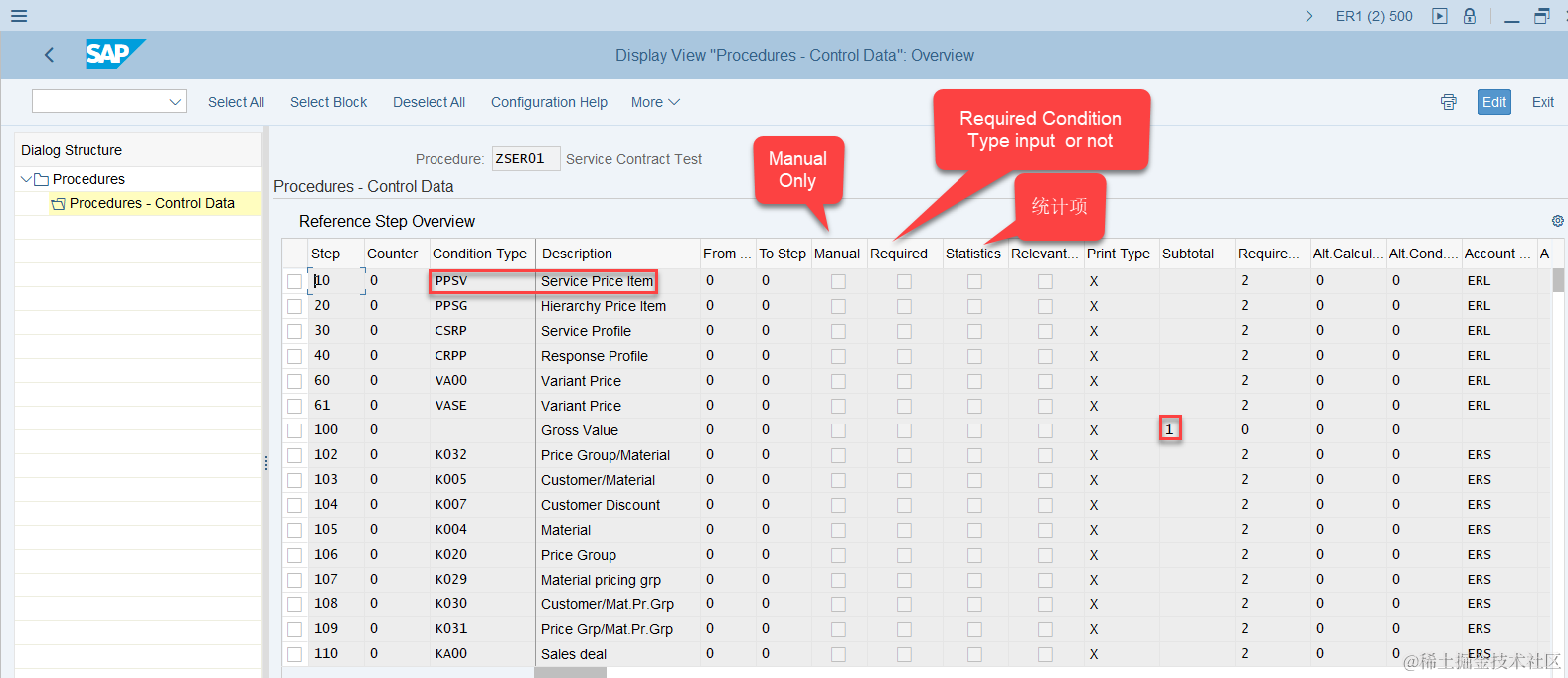Select row checkbox for step 110
Image resolution: width=1568 pixels, height=678 pixels.
(294, 654)
